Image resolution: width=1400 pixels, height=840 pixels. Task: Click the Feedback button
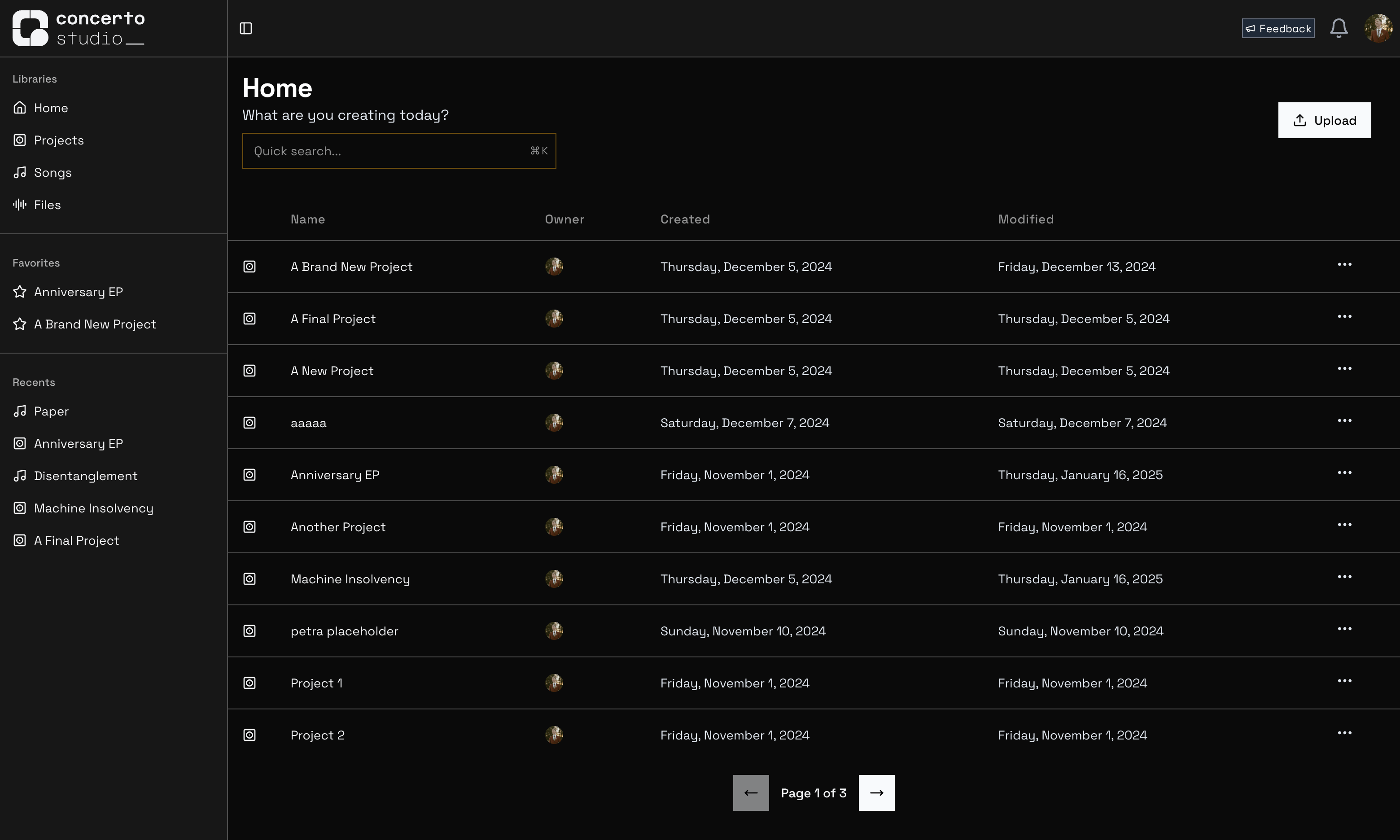click(1278, 28)
